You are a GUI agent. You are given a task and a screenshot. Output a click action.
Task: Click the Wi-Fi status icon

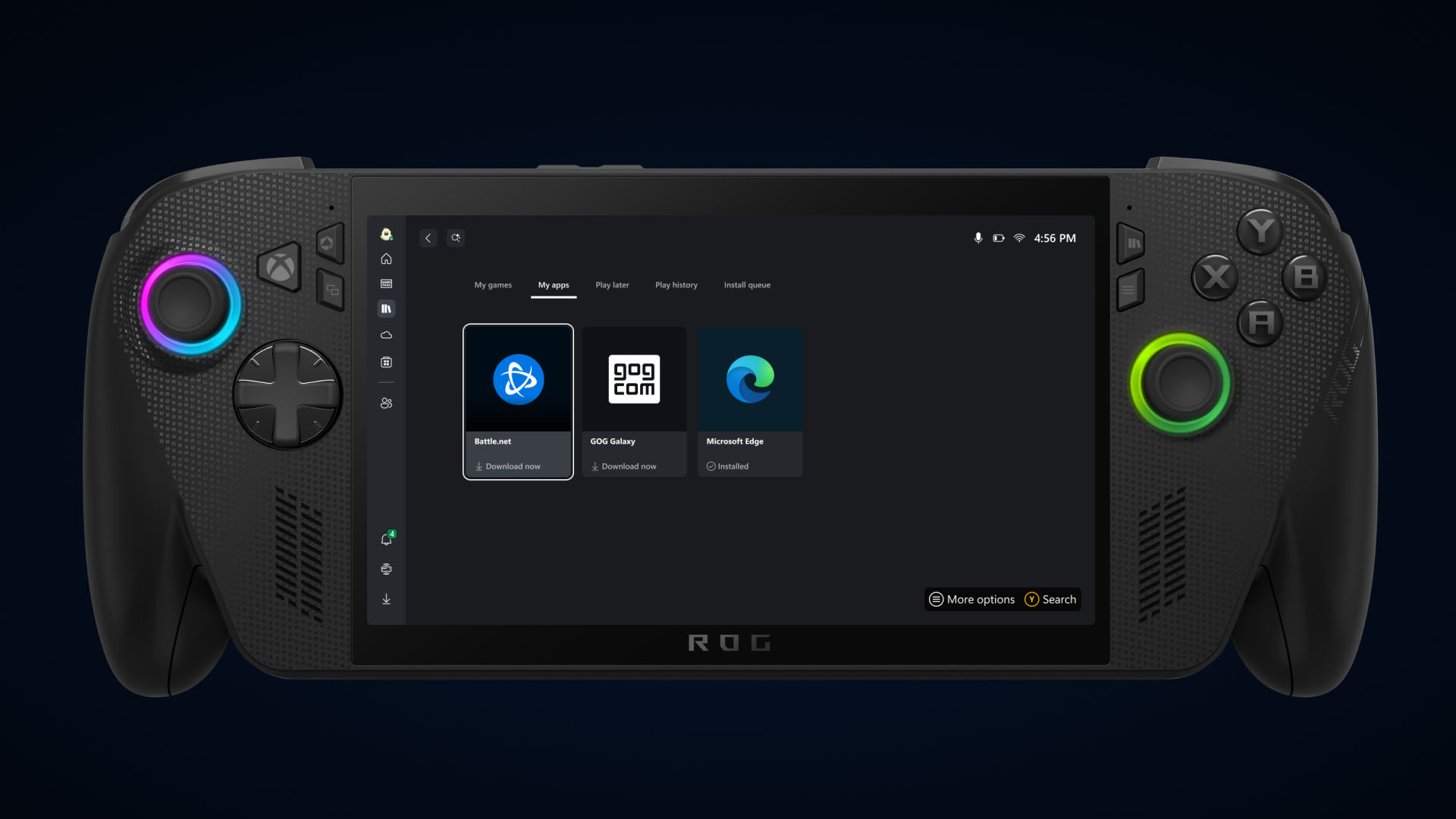pyautogui.click(x=1018, y=237)
